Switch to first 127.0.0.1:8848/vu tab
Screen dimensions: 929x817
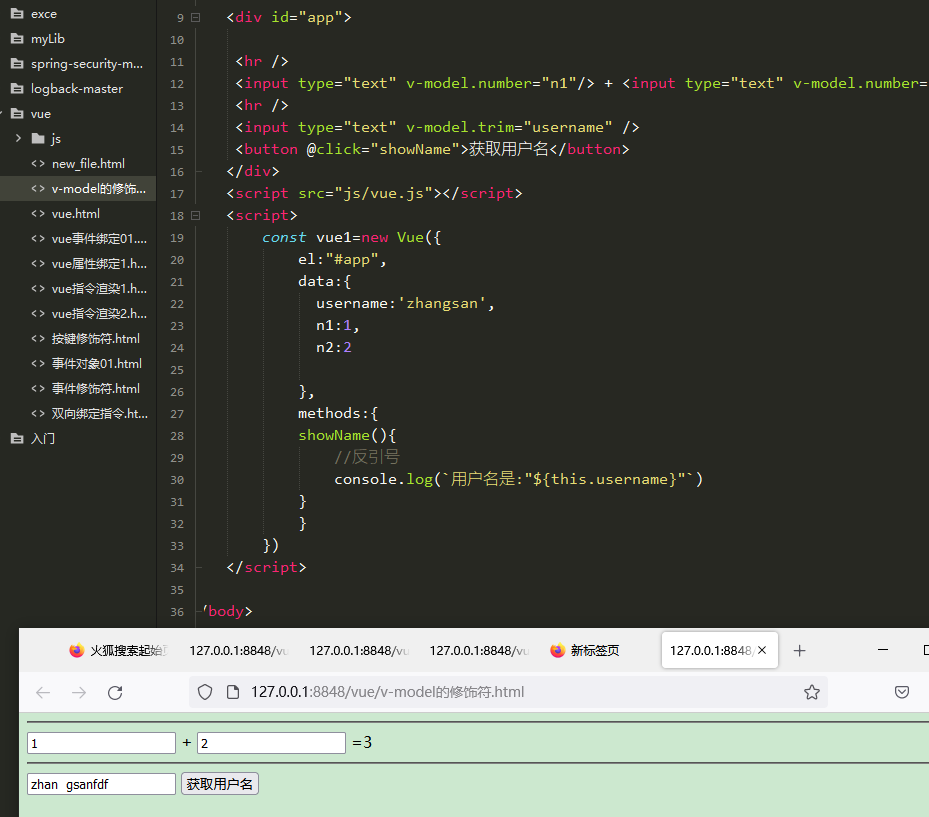point(238,651)
